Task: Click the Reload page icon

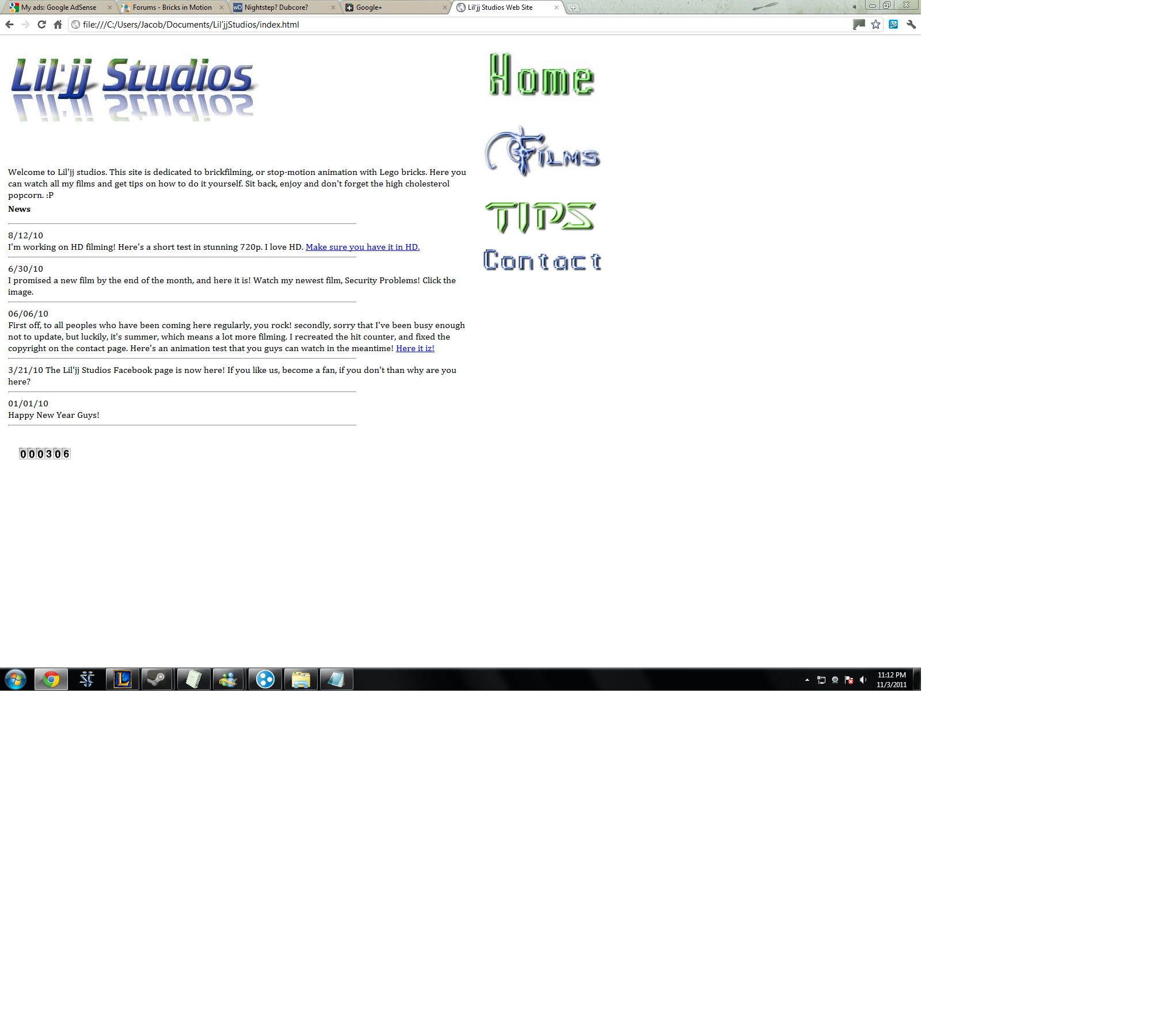Action: (41, 24)
